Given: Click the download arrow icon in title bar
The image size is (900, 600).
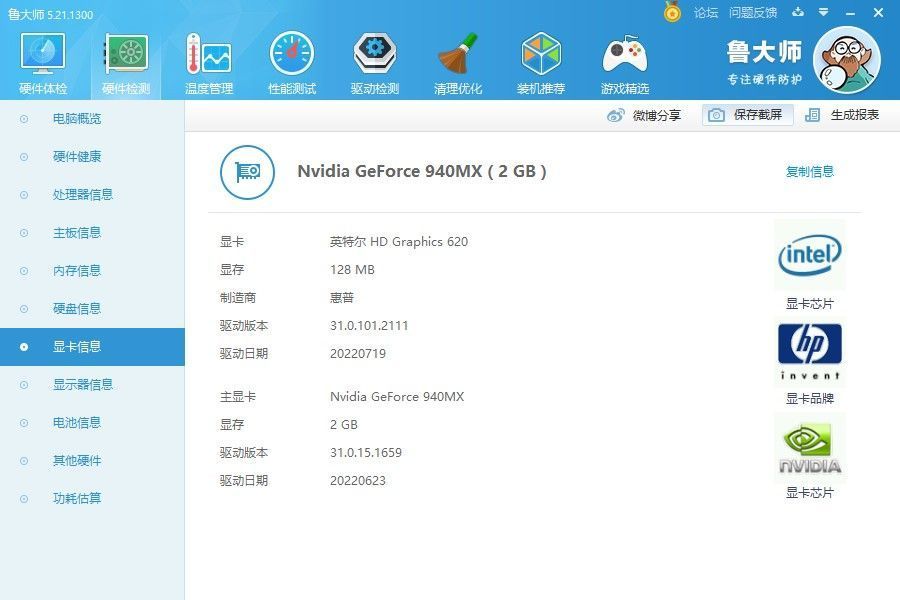Looking at the screenshot, I should 798,12.
